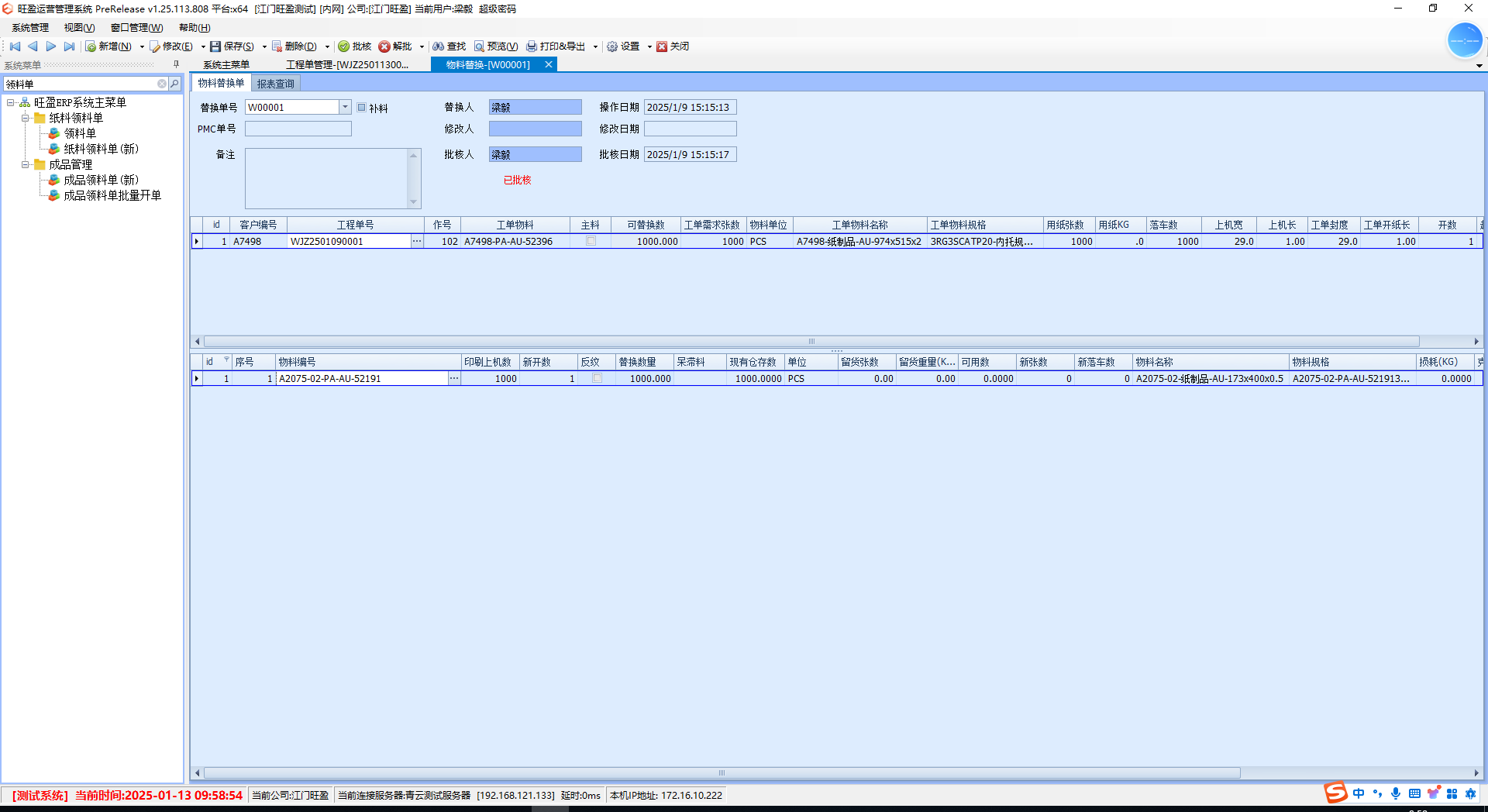Select the 物料替换单 tab
This screenshot has width=1488, height=812.
pos(221,83)
